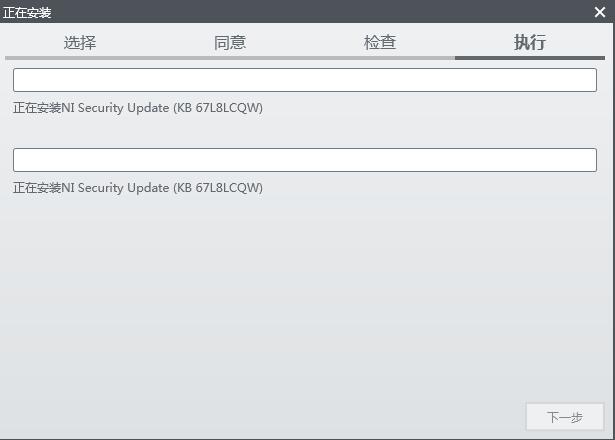The image size is (615, 440).
Task: Click KB 67L8LCQW code in lower status
Action: point(218,188)
